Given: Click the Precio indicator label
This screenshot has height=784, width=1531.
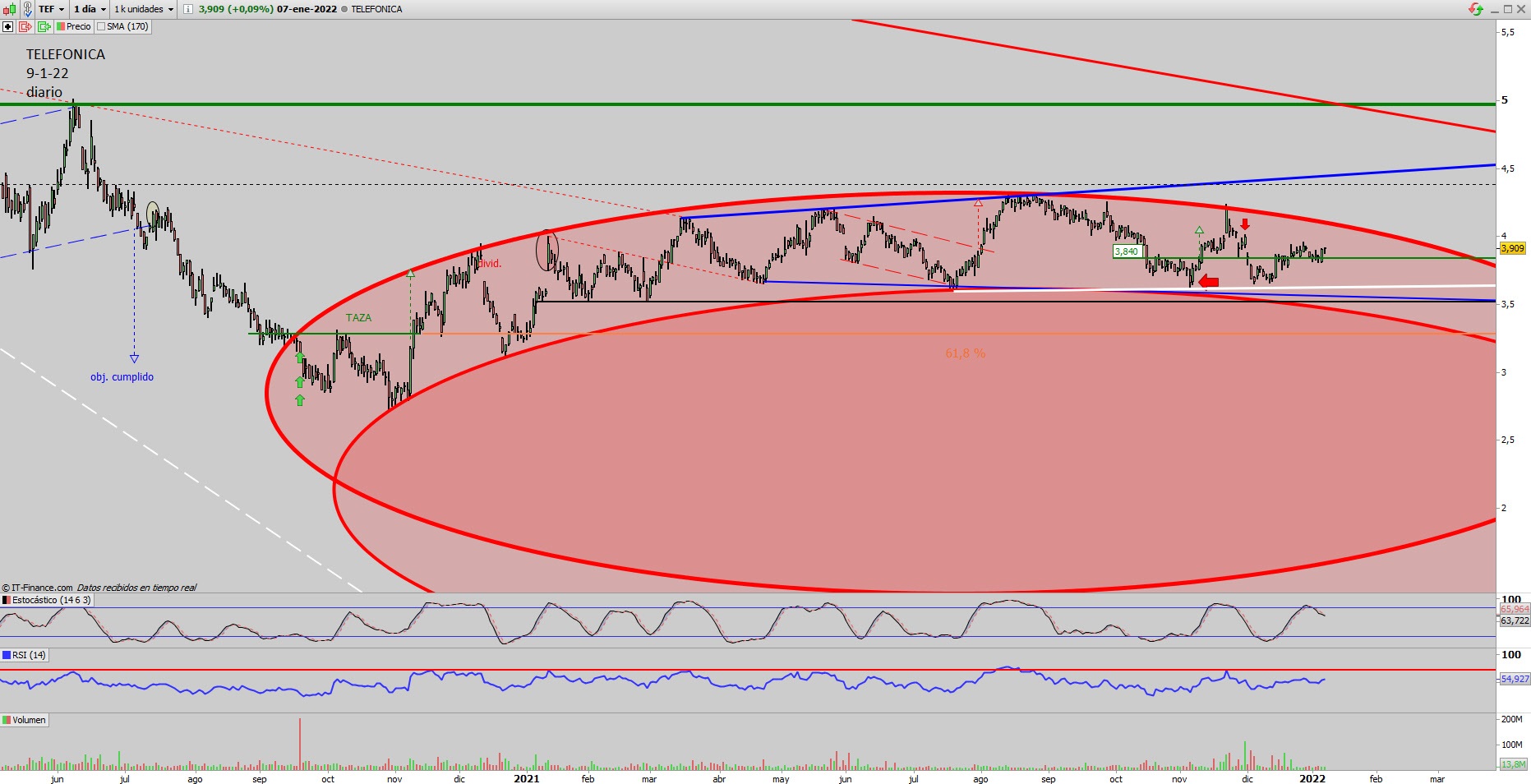Looking at the screenshot, I should click(x=74, y=26).
